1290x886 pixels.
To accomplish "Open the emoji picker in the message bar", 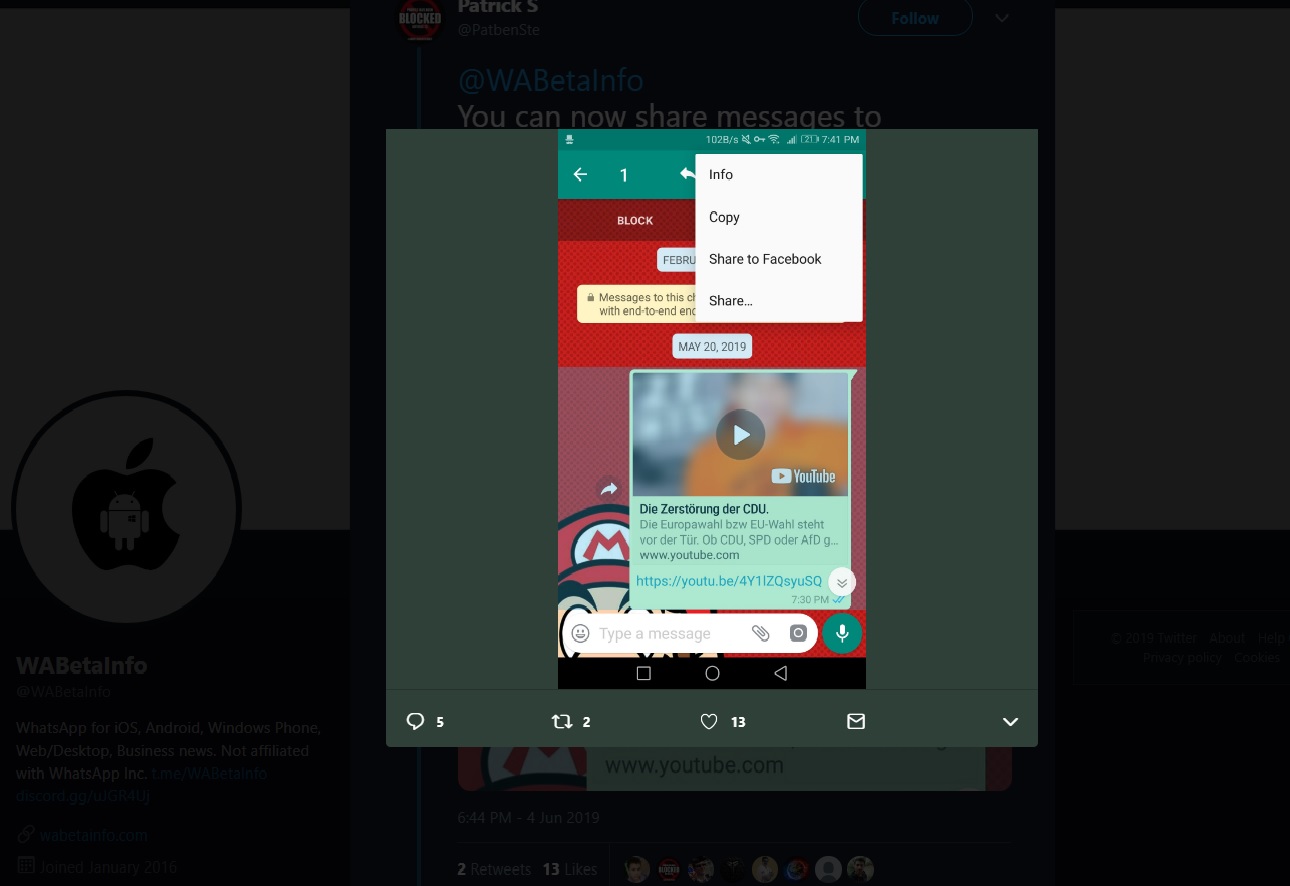I will (x=580, y=633).
